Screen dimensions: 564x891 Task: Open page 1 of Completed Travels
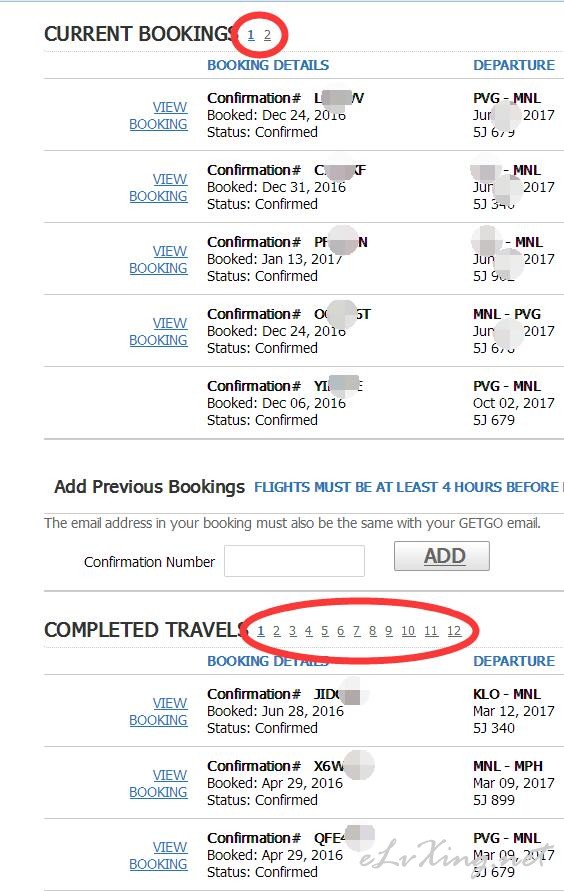coord(261,631)
